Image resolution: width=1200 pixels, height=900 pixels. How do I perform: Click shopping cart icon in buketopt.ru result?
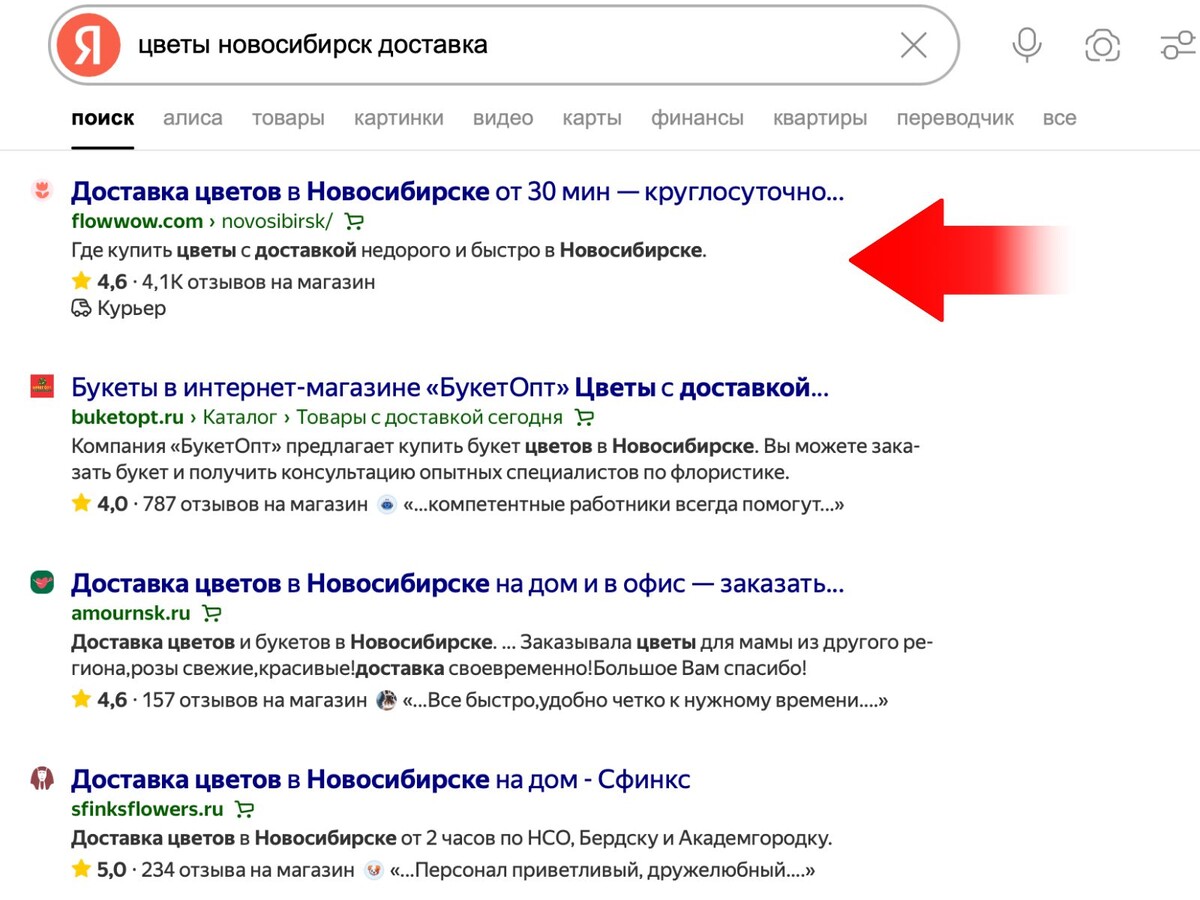[585, 417]
